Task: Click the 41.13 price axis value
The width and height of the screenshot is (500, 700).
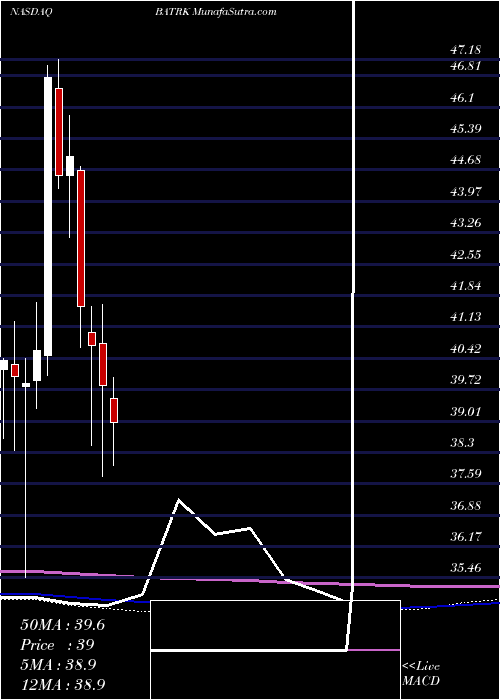Action: [x=465, y=317]
